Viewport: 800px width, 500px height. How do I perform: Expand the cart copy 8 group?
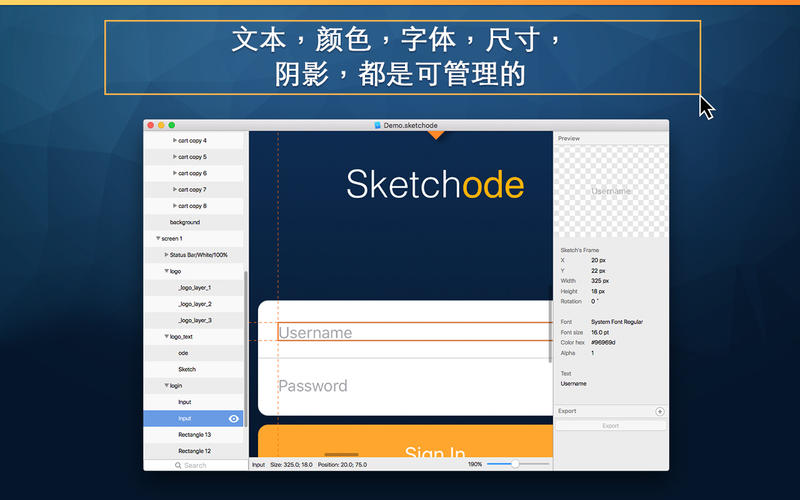174,206
